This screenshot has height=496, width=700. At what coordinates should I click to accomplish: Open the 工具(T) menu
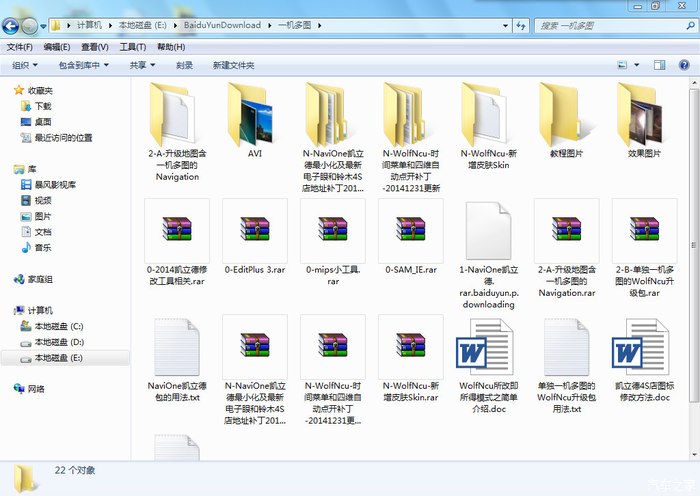tap(133, 47)
